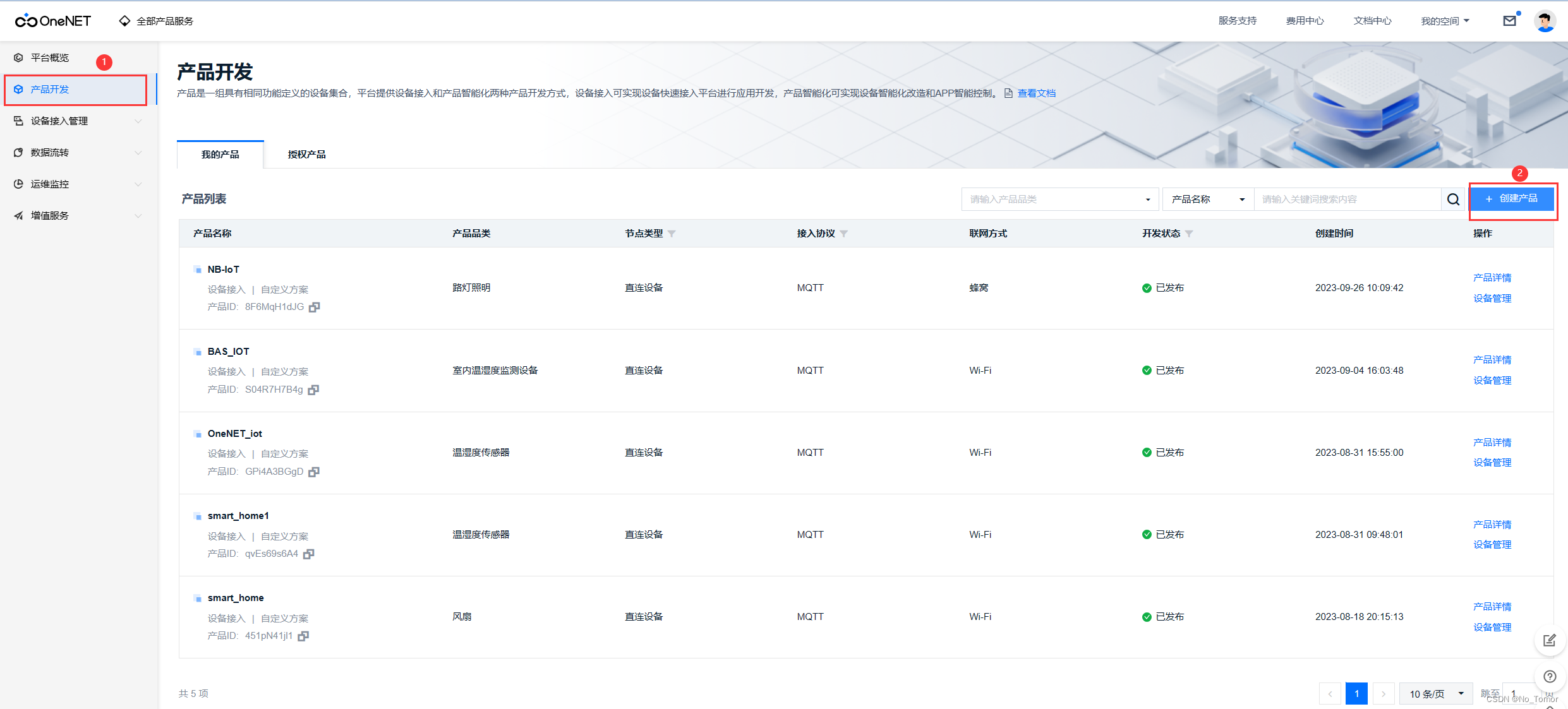Open the user avatar menu
Viewport: 1568px width, 709px height.
pyautogui.click(x=1545, y=21)
